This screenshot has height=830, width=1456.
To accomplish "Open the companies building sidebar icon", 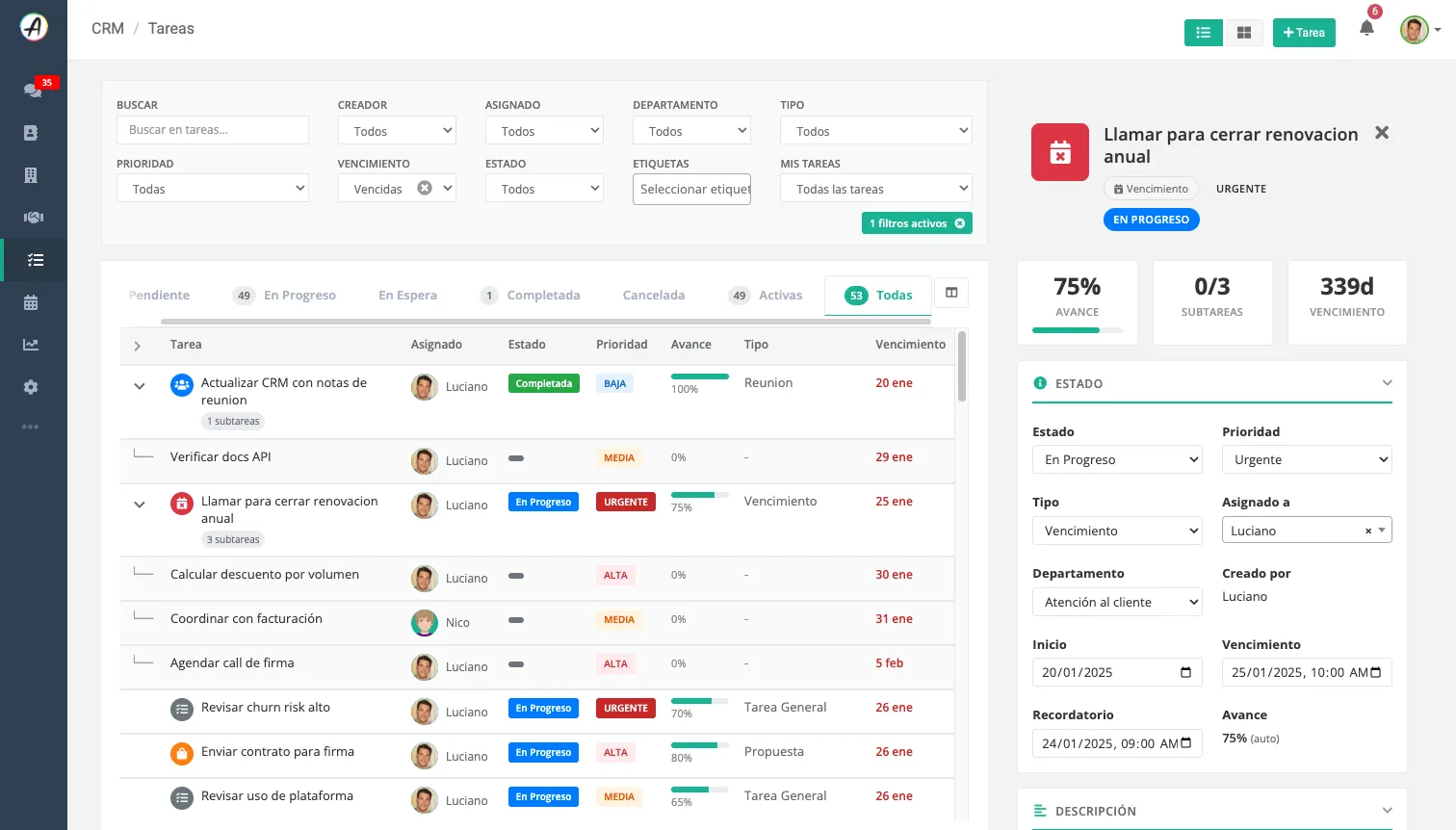I will coord(31,175).
